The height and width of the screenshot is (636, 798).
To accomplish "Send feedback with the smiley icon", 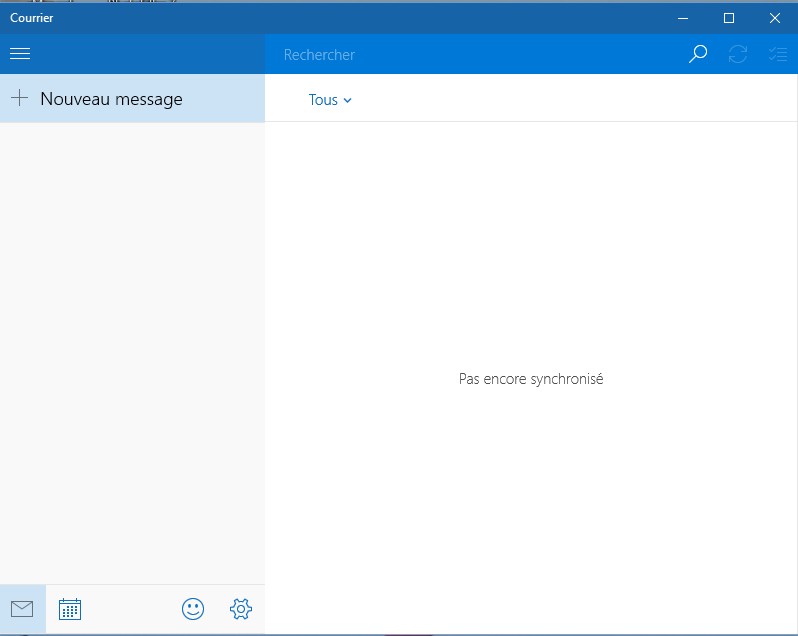I will click(193, 608).
